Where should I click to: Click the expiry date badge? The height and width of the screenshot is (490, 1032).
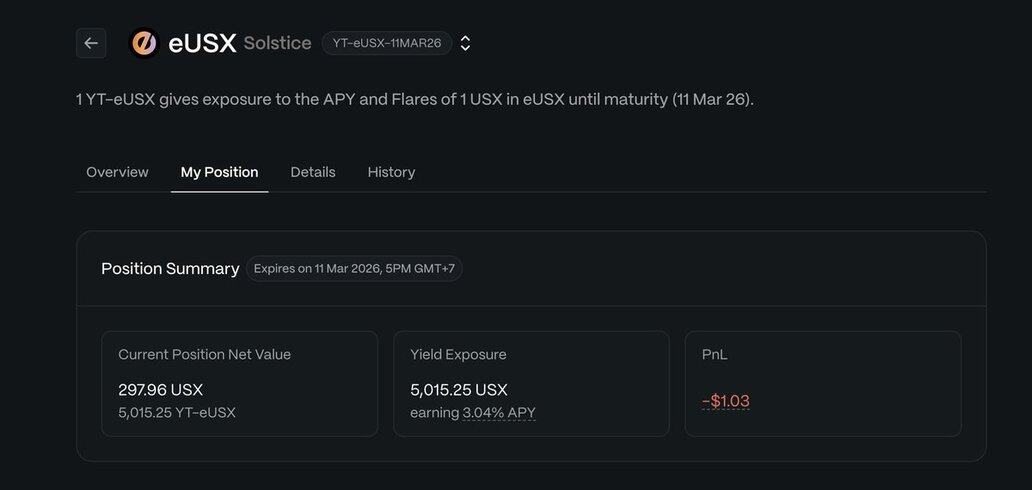pyautogui.click(x=354, y=268)
